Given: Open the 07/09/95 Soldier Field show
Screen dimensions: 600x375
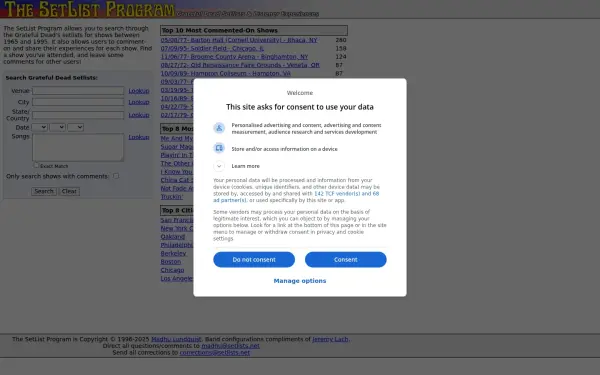Looking at the screenshot, I should 212,48.
